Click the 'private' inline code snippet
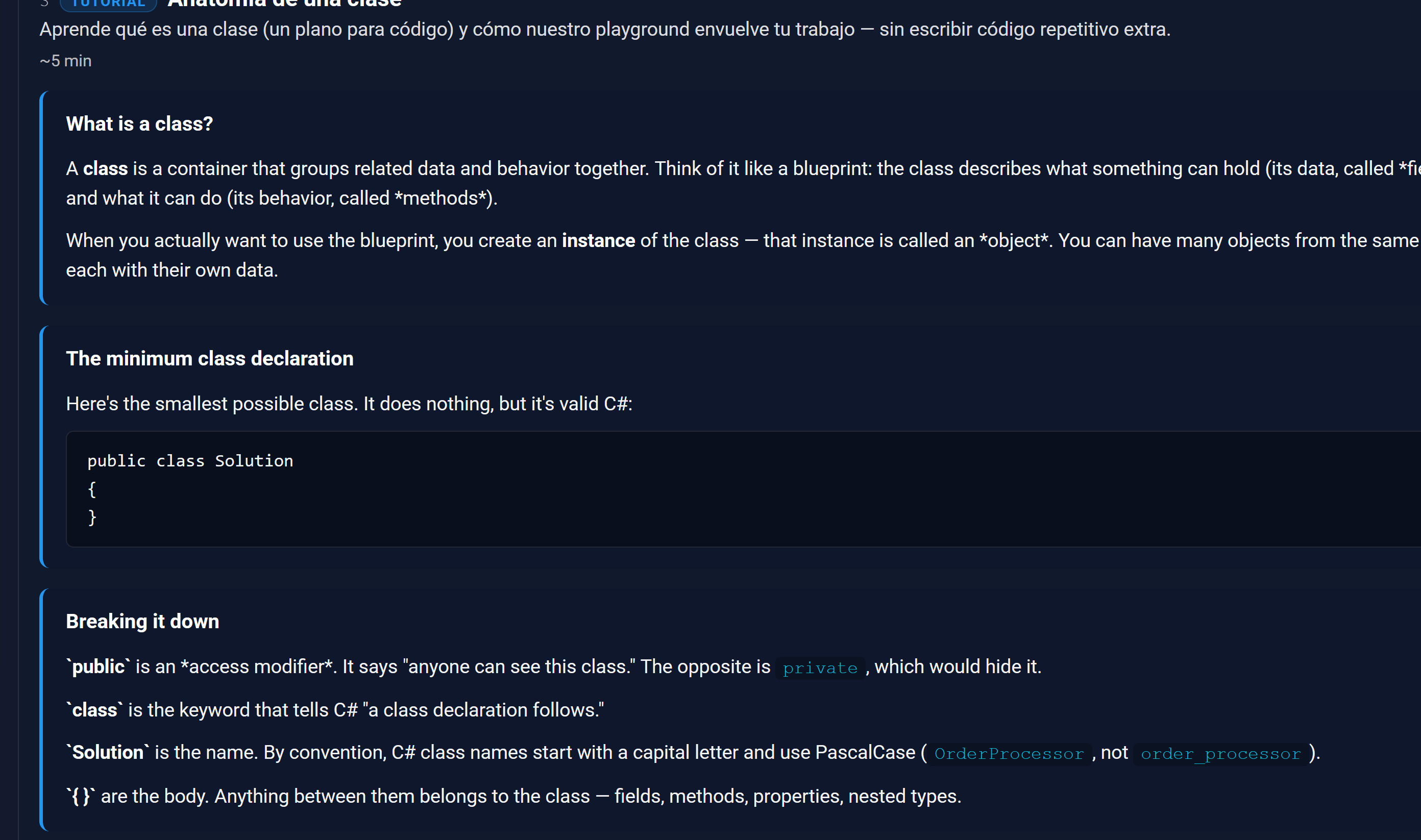 click(x=820, y=668)
